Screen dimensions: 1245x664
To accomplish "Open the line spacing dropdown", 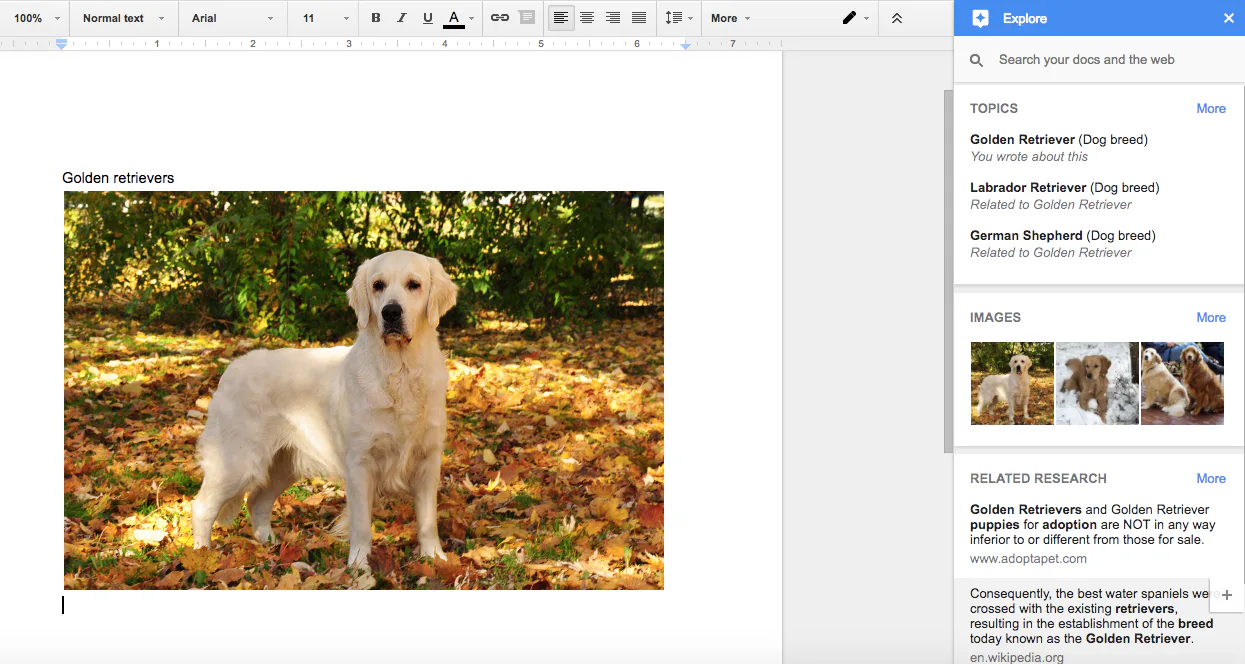I will 678,18.
